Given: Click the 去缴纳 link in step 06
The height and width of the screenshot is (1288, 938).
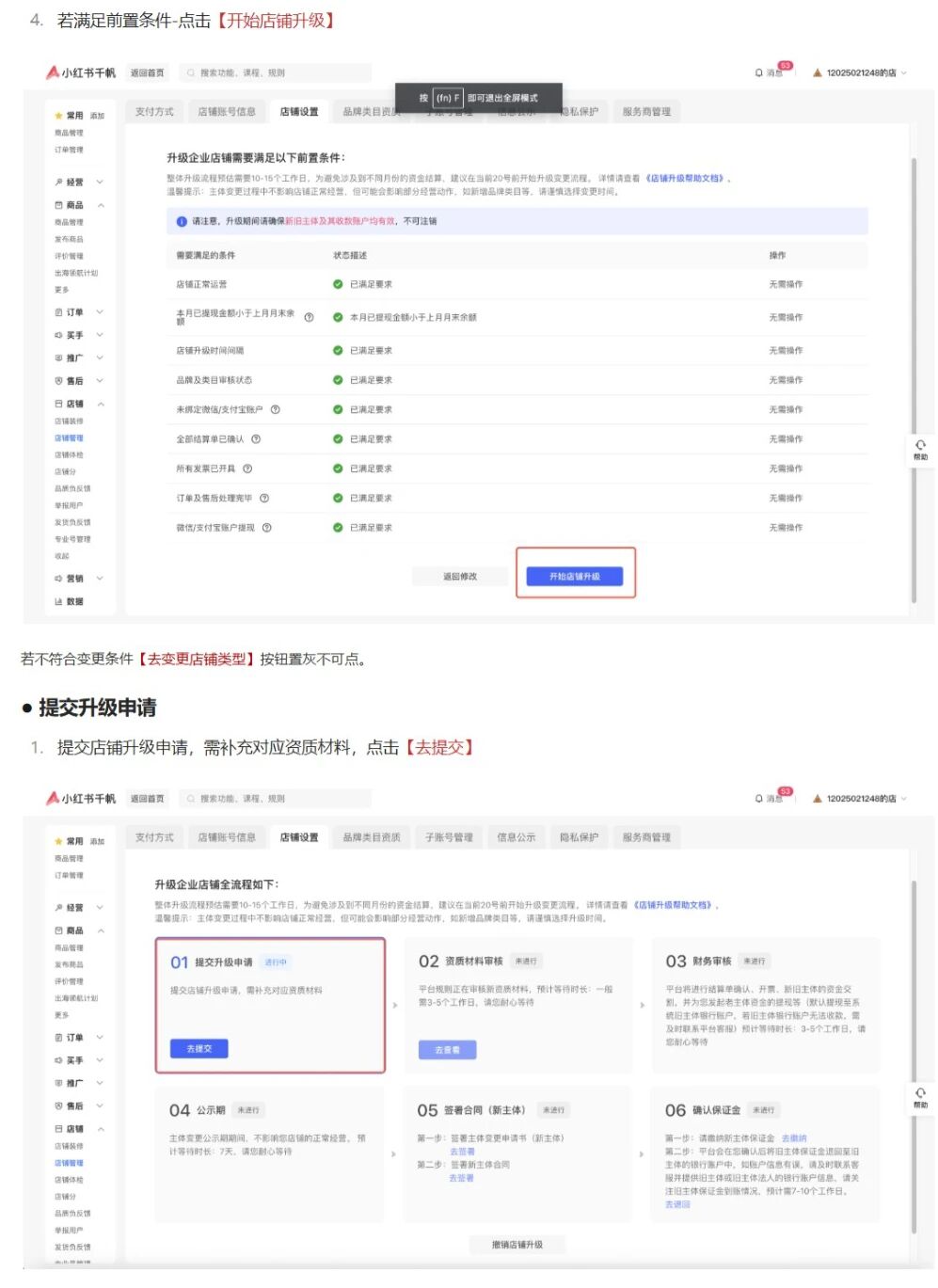Looking at the screenshot, I should coord(794,1138).
